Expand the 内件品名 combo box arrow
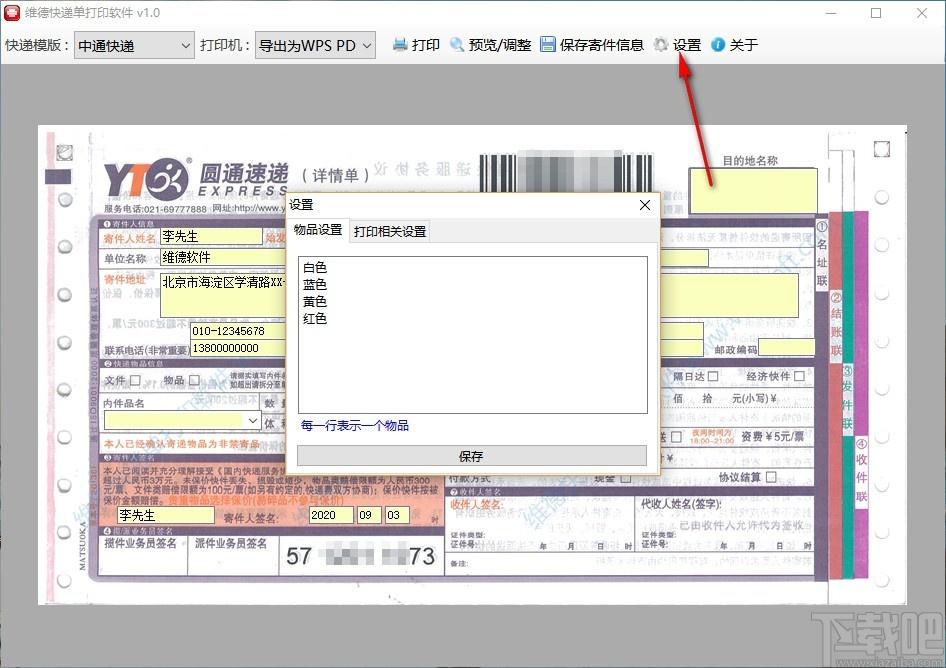Screen dimensions: 946x668 252,421
